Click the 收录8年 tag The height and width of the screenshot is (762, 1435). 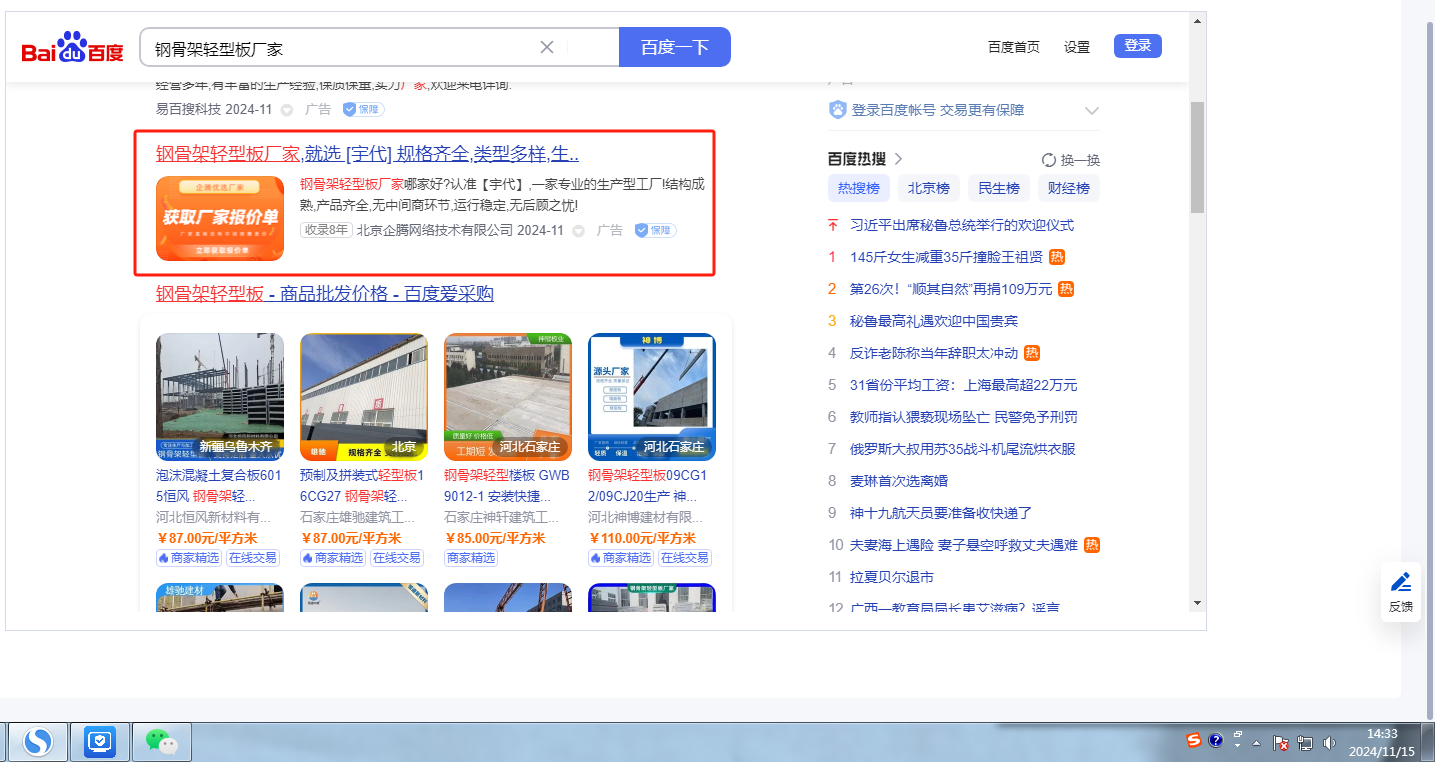pyautogui.click(x=326, y=231)
